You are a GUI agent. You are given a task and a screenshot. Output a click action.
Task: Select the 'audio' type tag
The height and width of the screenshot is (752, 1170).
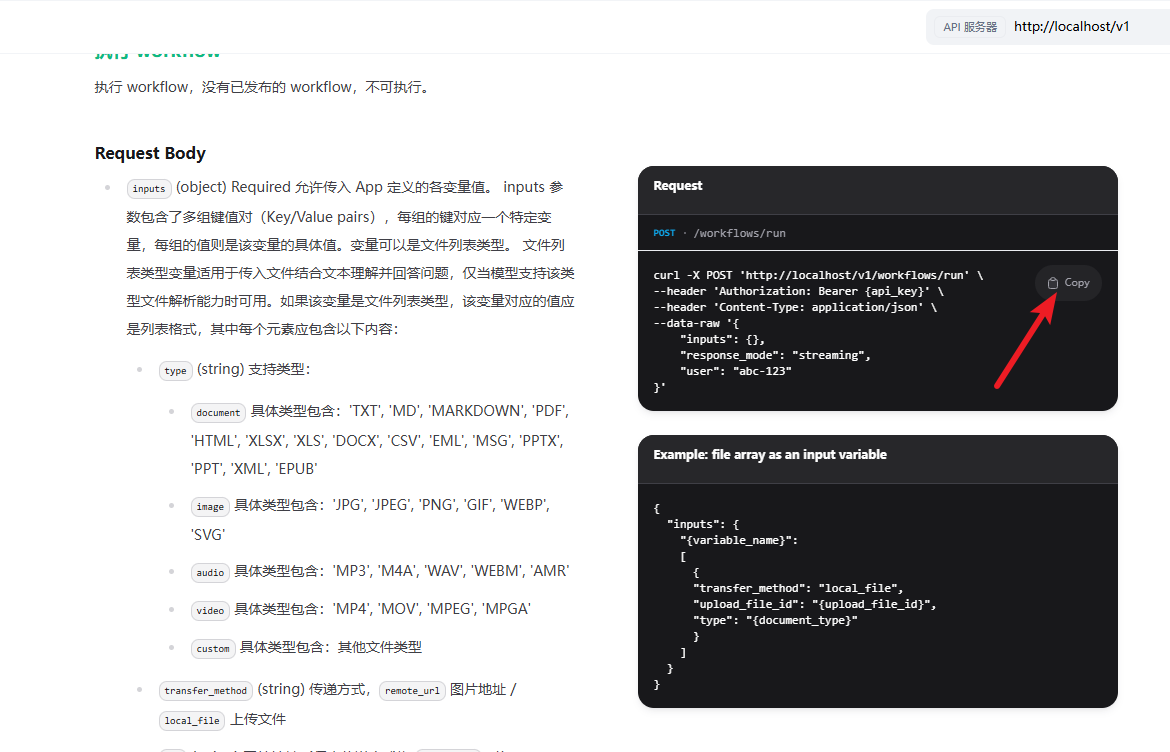(210, 573)
